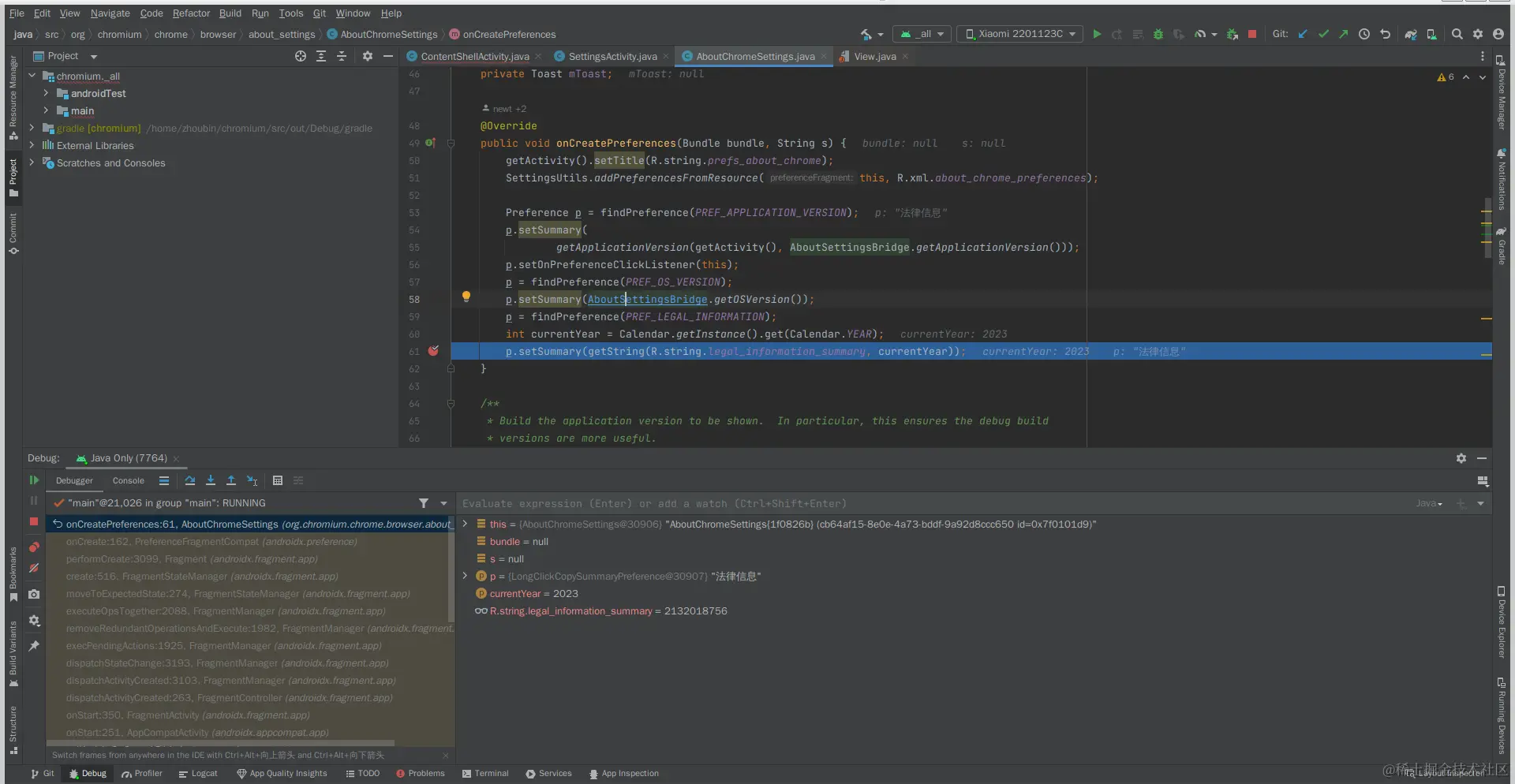Click Git Update Project blue arrow
The image size is (1515, 784).
1303,34
